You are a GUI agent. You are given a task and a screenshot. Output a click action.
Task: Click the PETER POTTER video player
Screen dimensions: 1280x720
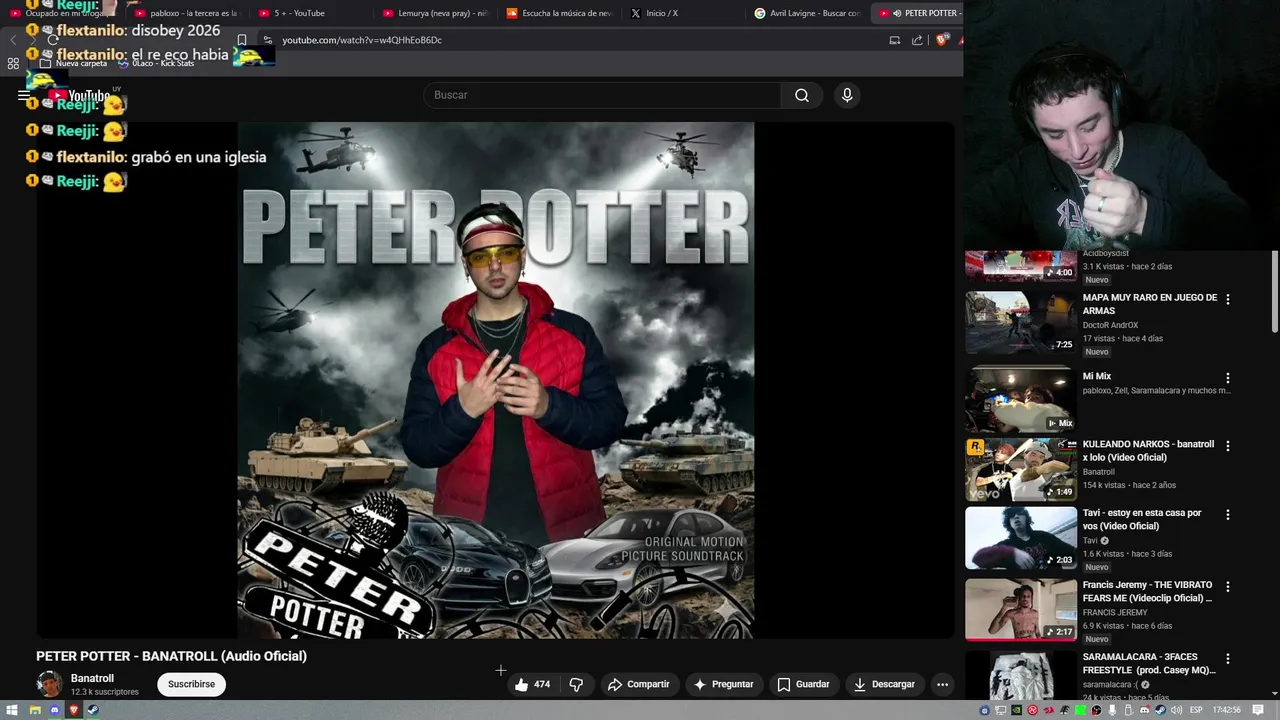tap(496, 380)
